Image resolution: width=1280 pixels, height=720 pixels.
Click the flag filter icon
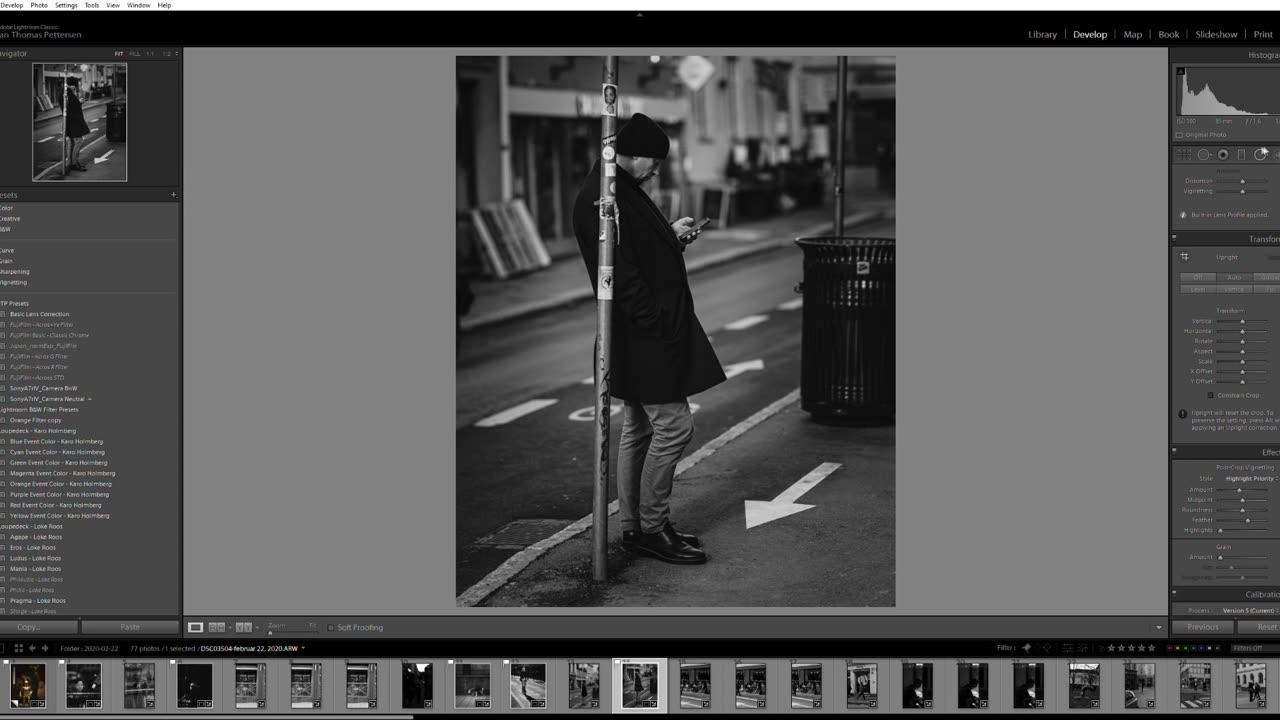[x=1026, y=648]
